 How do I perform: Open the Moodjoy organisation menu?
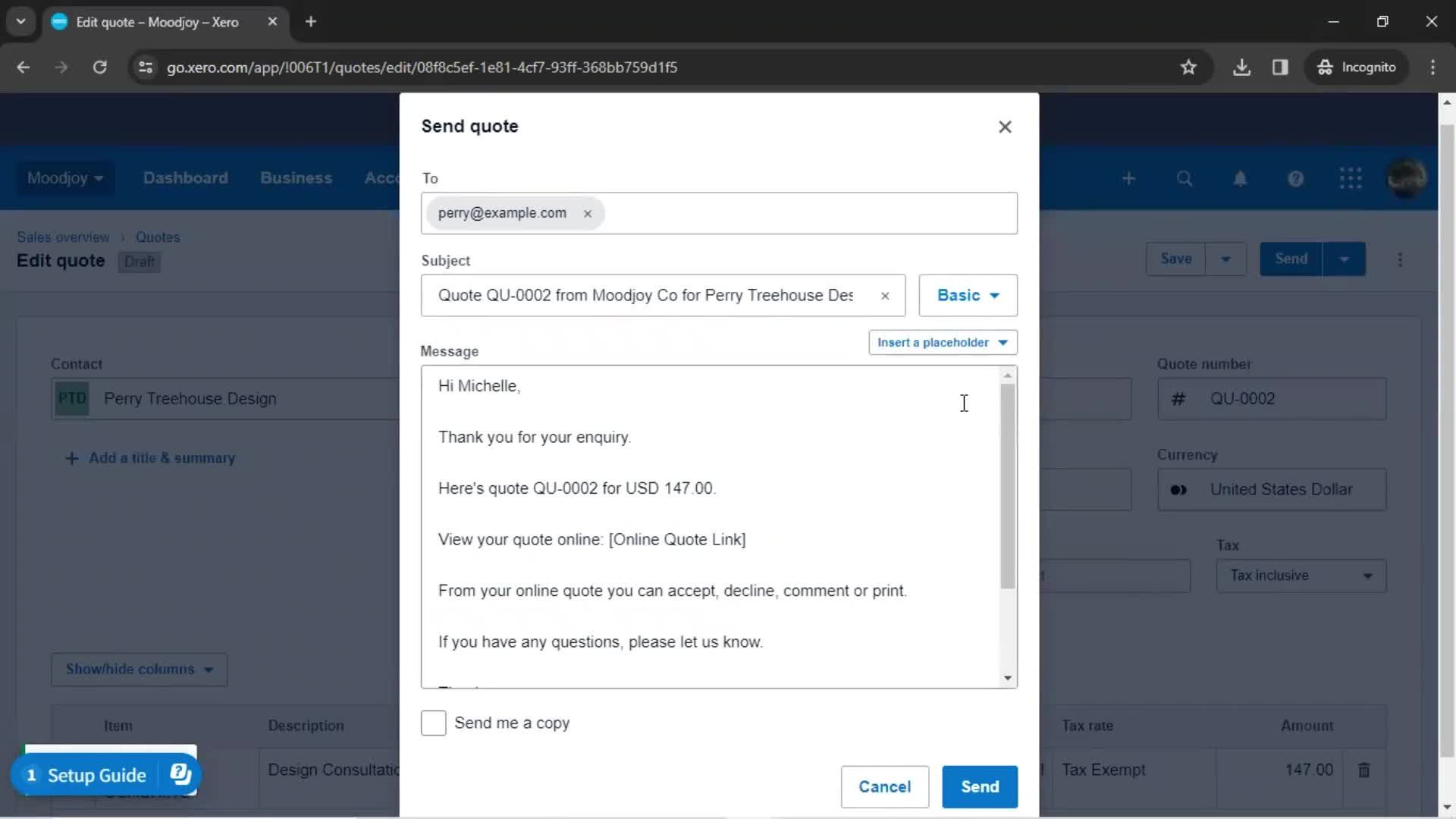pyautogui.click(x=65, y=178)
